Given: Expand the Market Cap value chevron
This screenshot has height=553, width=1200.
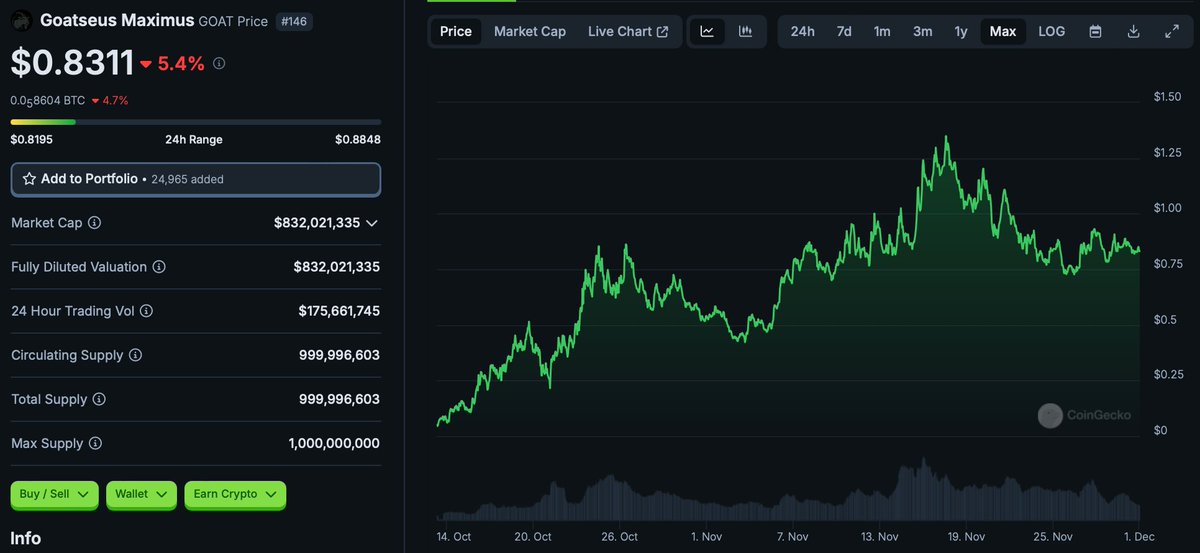Looking at the screenshot, I should [372, 223].
